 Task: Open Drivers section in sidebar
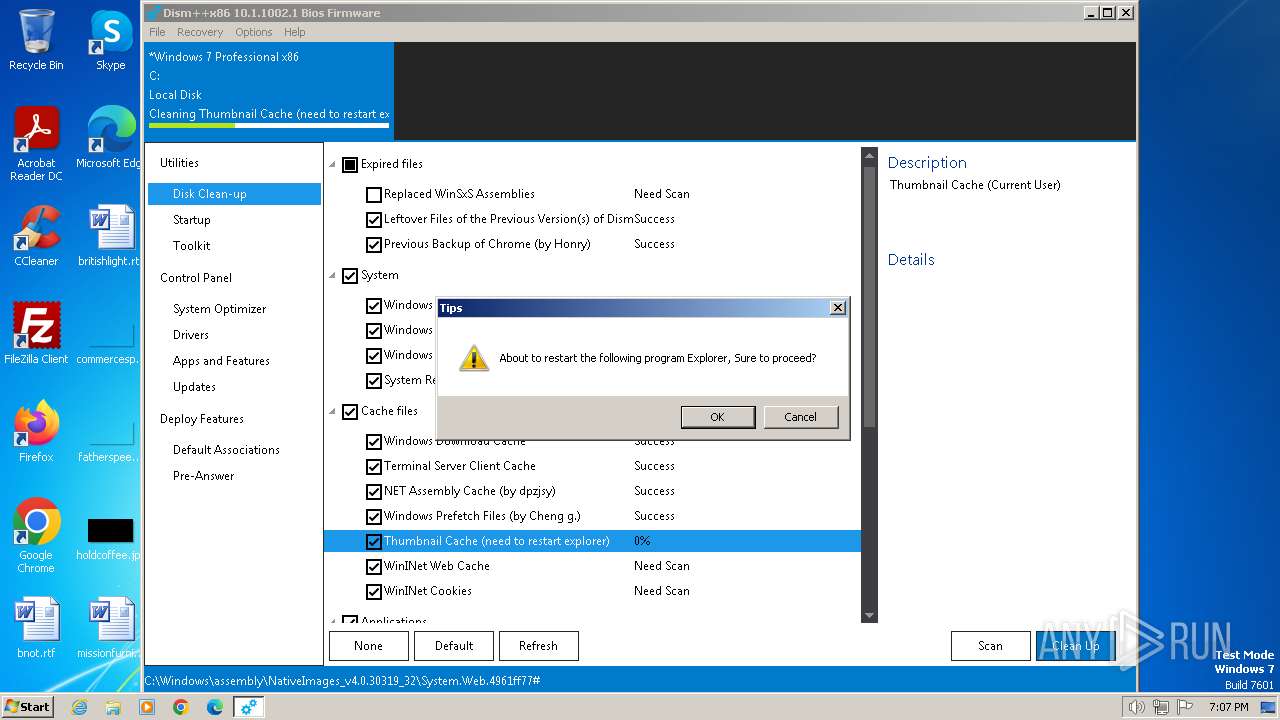coord(191,335)
